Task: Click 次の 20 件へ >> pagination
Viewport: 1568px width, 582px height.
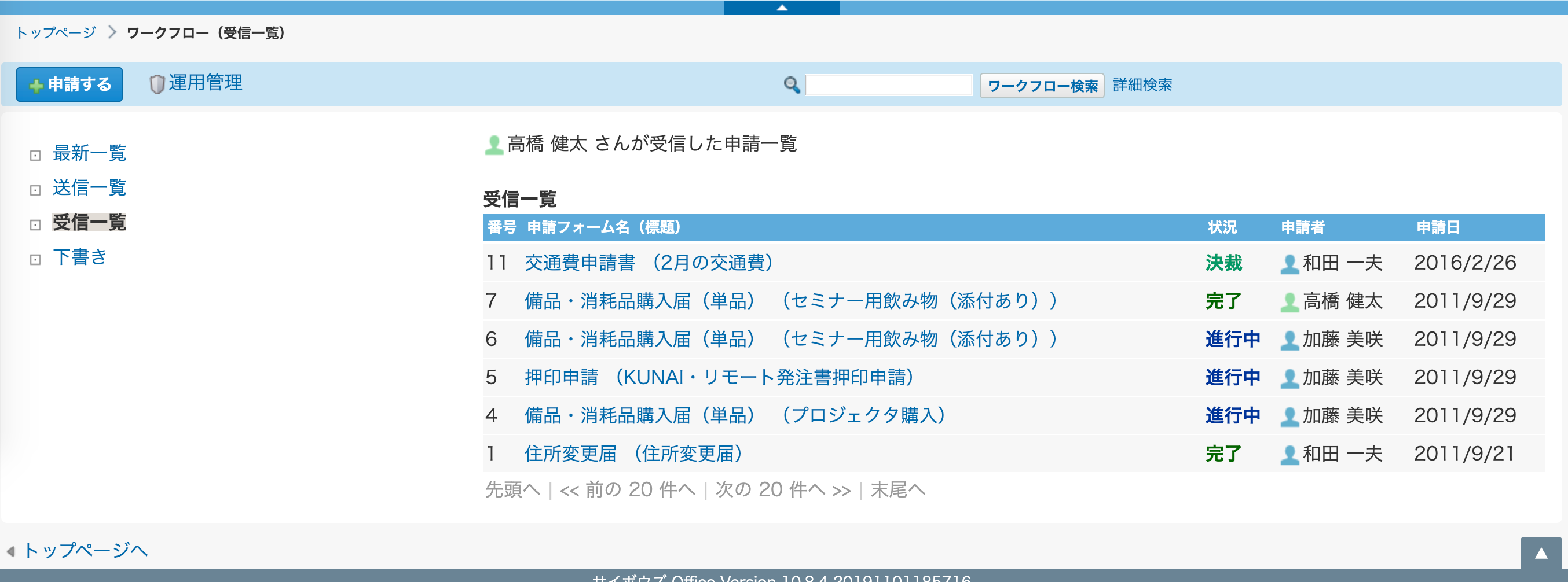Action: [x=783, y=489]
